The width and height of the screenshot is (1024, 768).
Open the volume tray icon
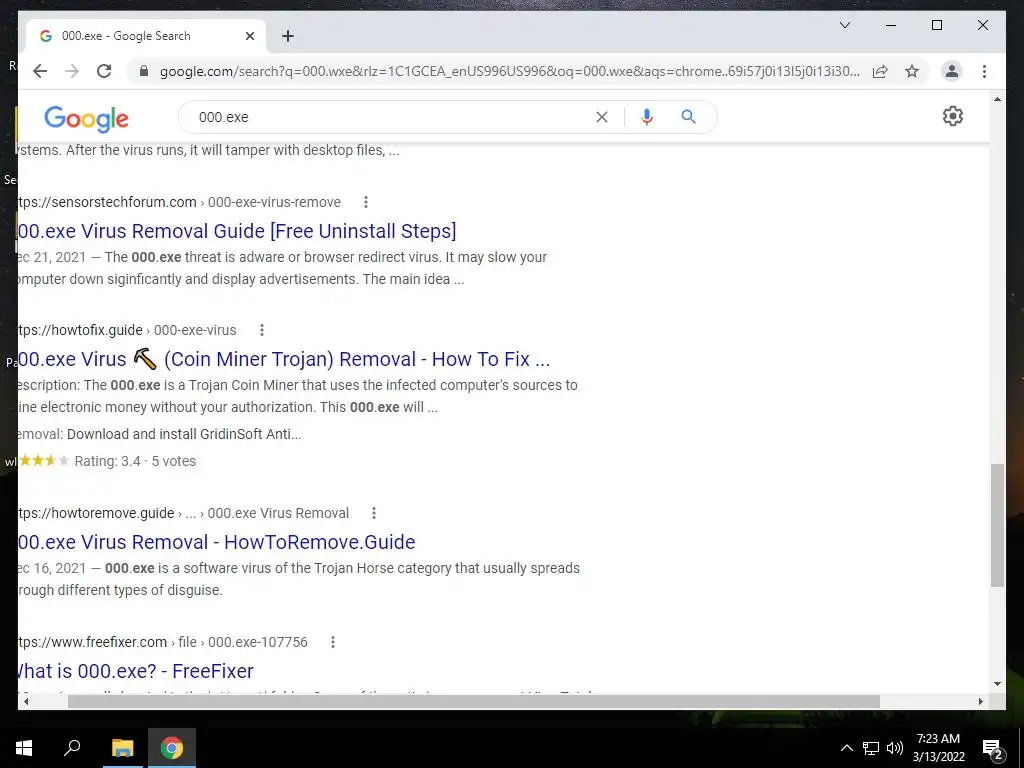[895, 748]
